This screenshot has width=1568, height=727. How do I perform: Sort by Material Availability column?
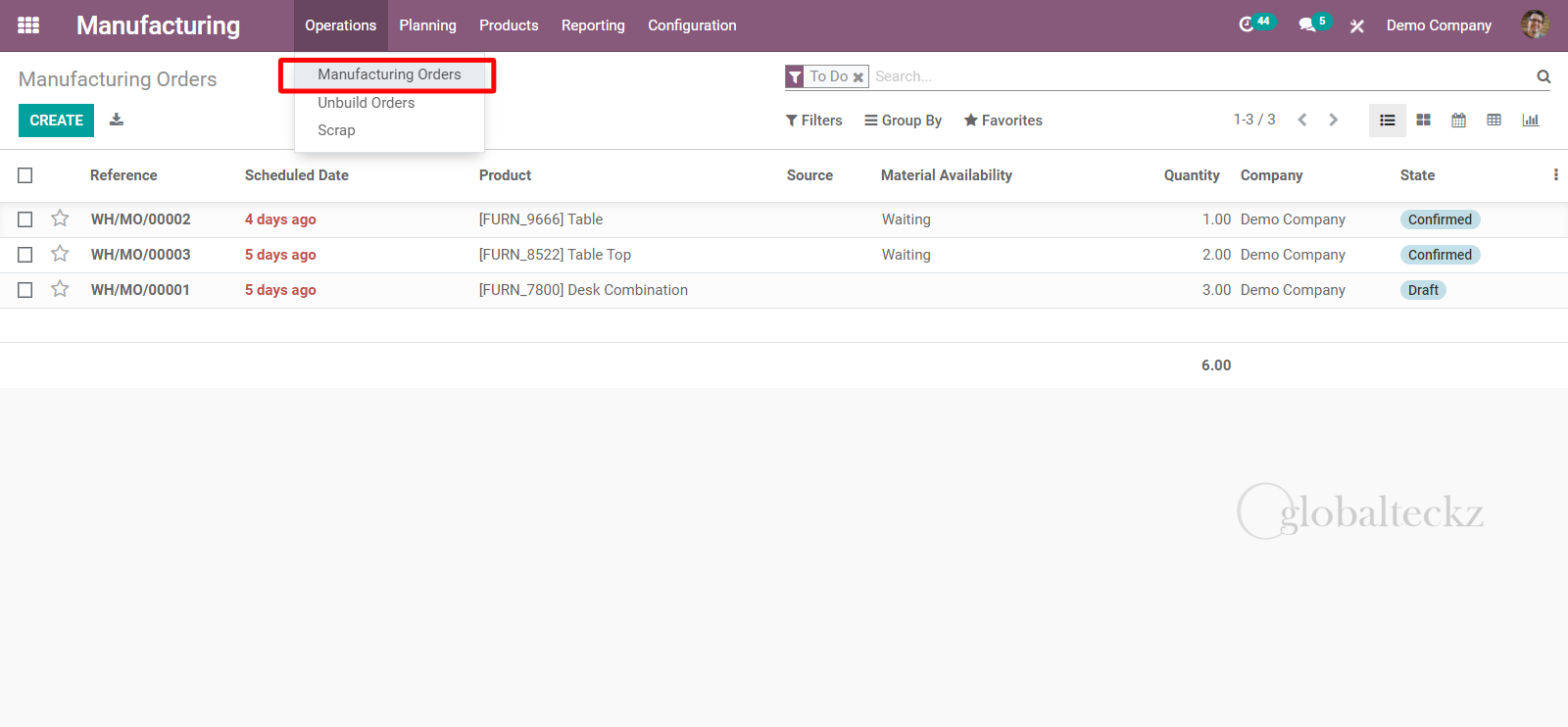click(947, 175)
